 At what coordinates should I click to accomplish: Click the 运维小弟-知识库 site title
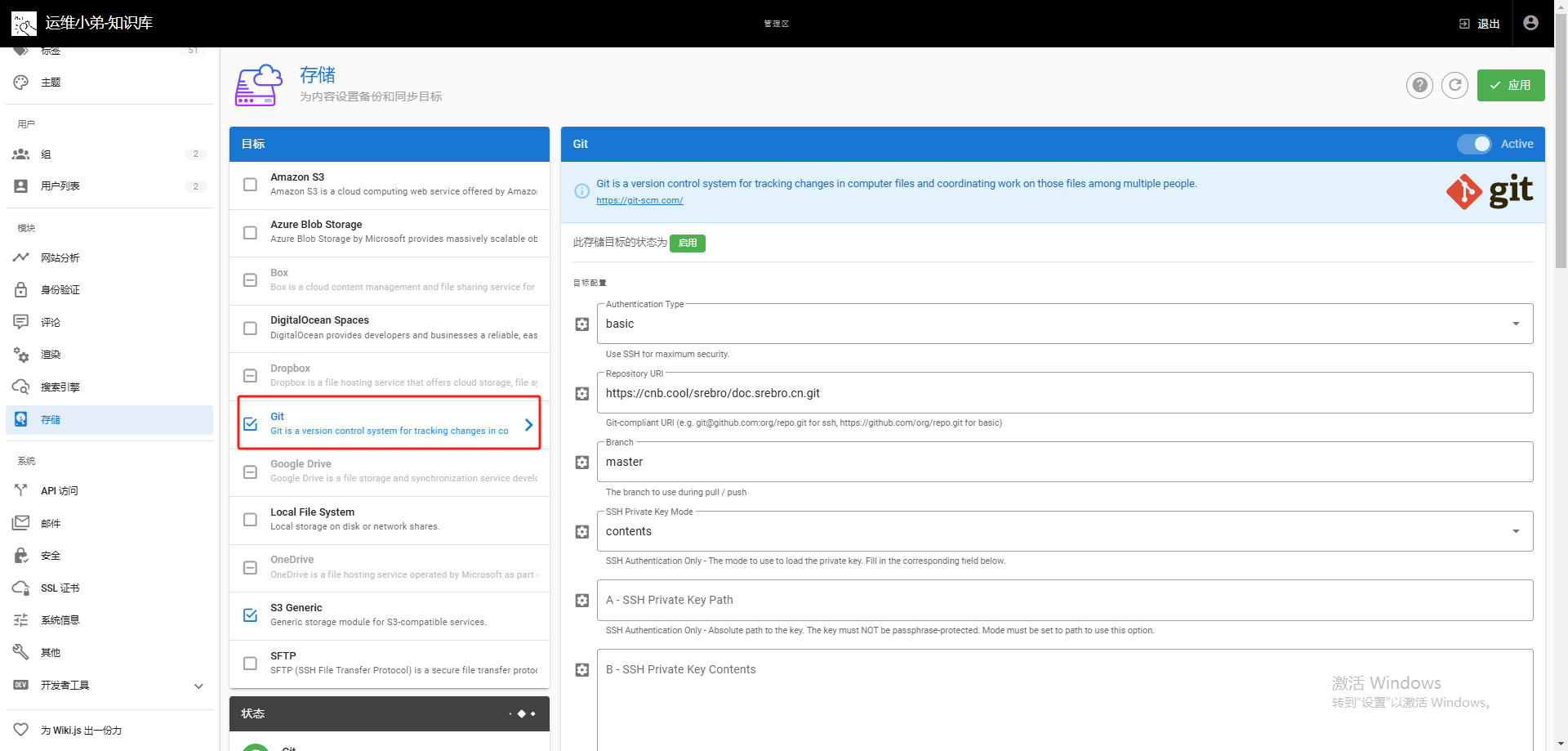click(x=99, y=23)
